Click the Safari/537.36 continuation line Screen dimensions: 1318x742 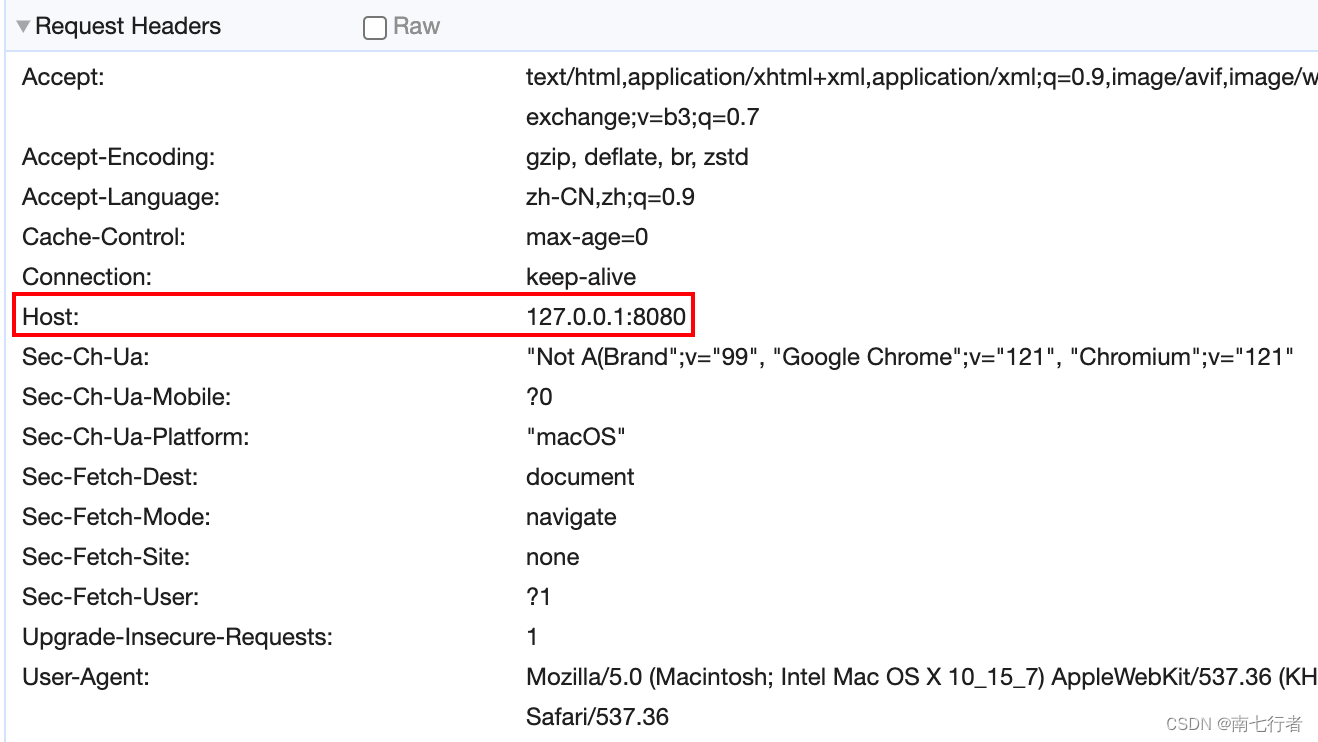click(x=597, y=717)
